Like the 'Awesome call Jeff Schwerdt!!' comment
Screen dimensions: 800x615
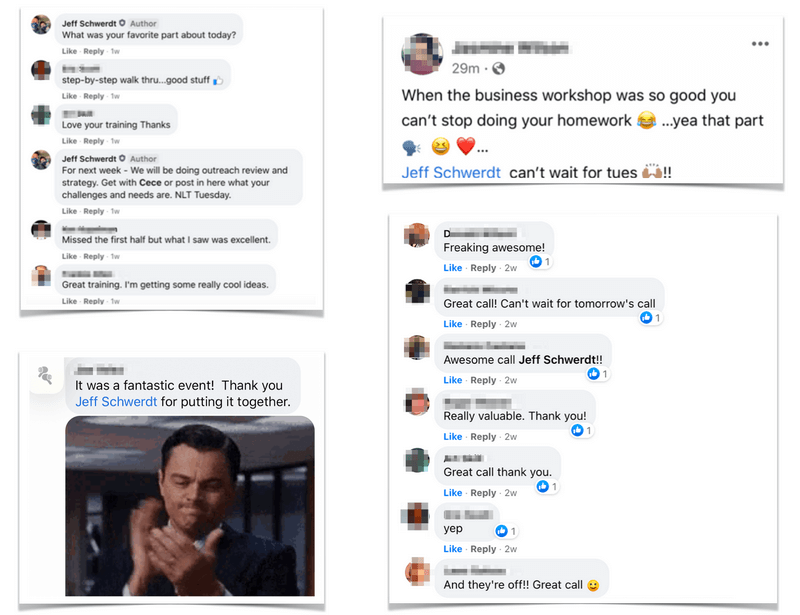[453, 380]
